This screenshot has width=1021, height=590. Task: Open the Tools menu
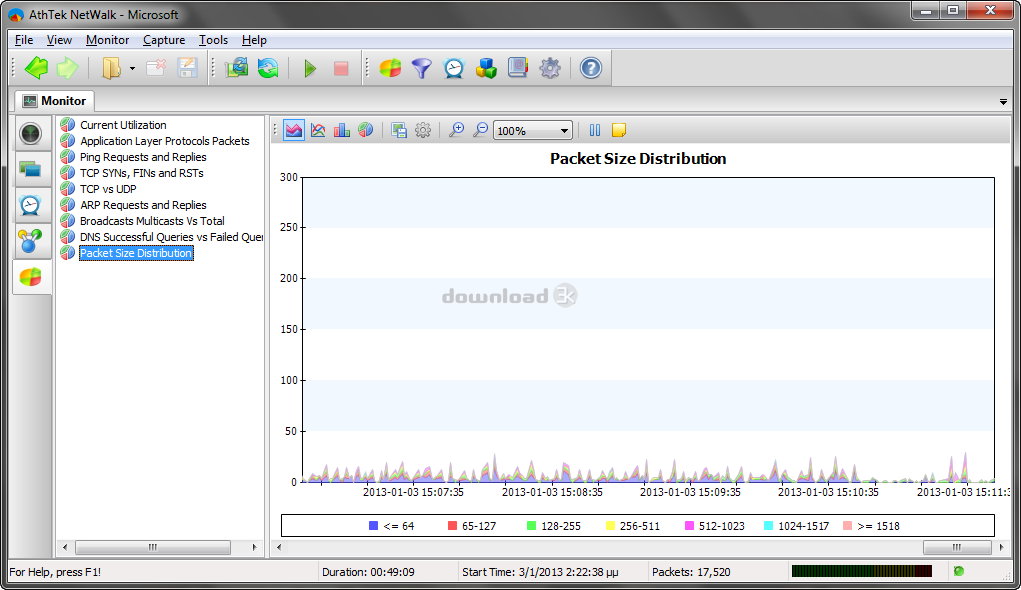pyautogui.click(x=214, y=40)
